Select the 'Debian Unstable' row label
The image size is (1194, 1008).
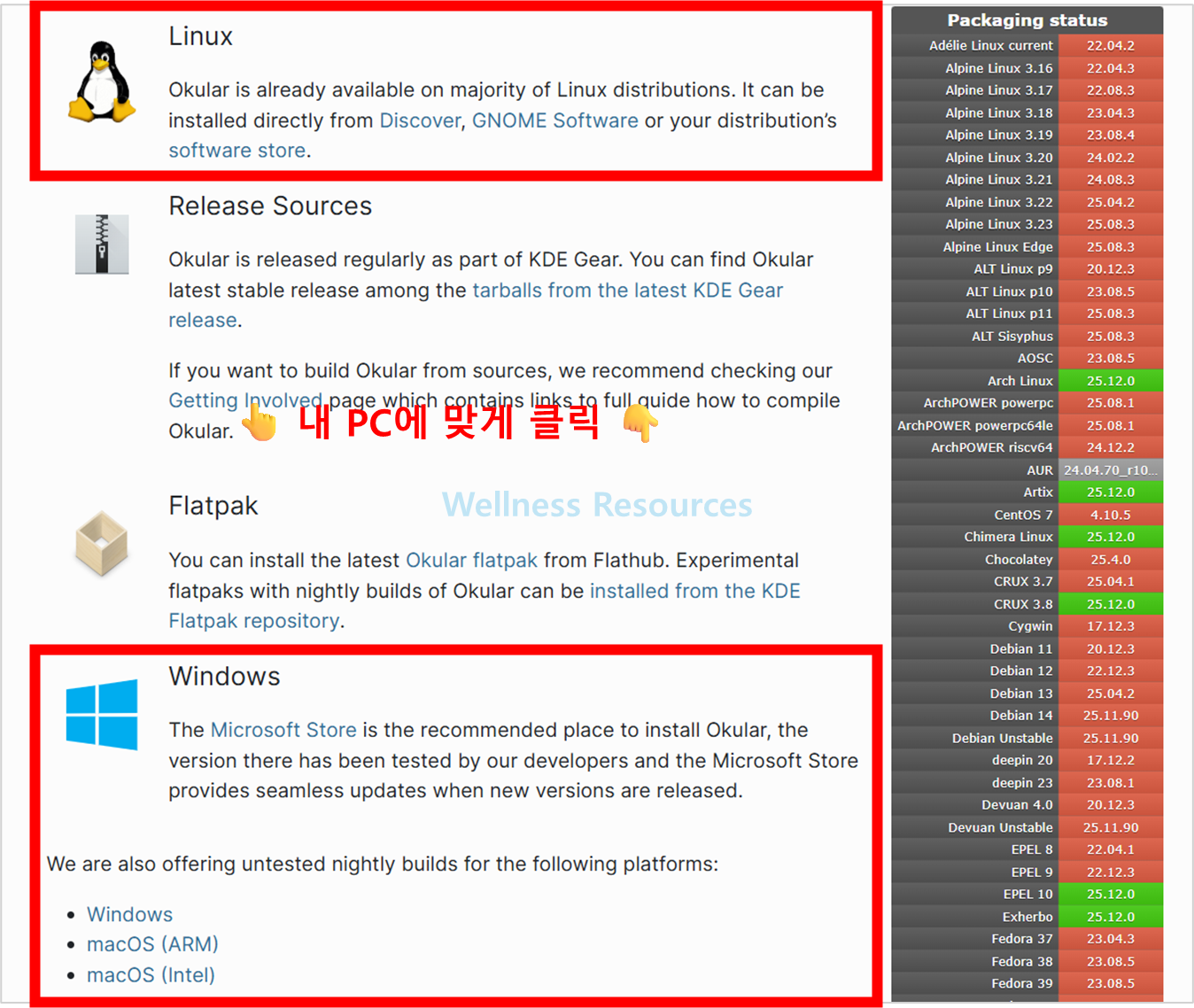click(1003, 738)
